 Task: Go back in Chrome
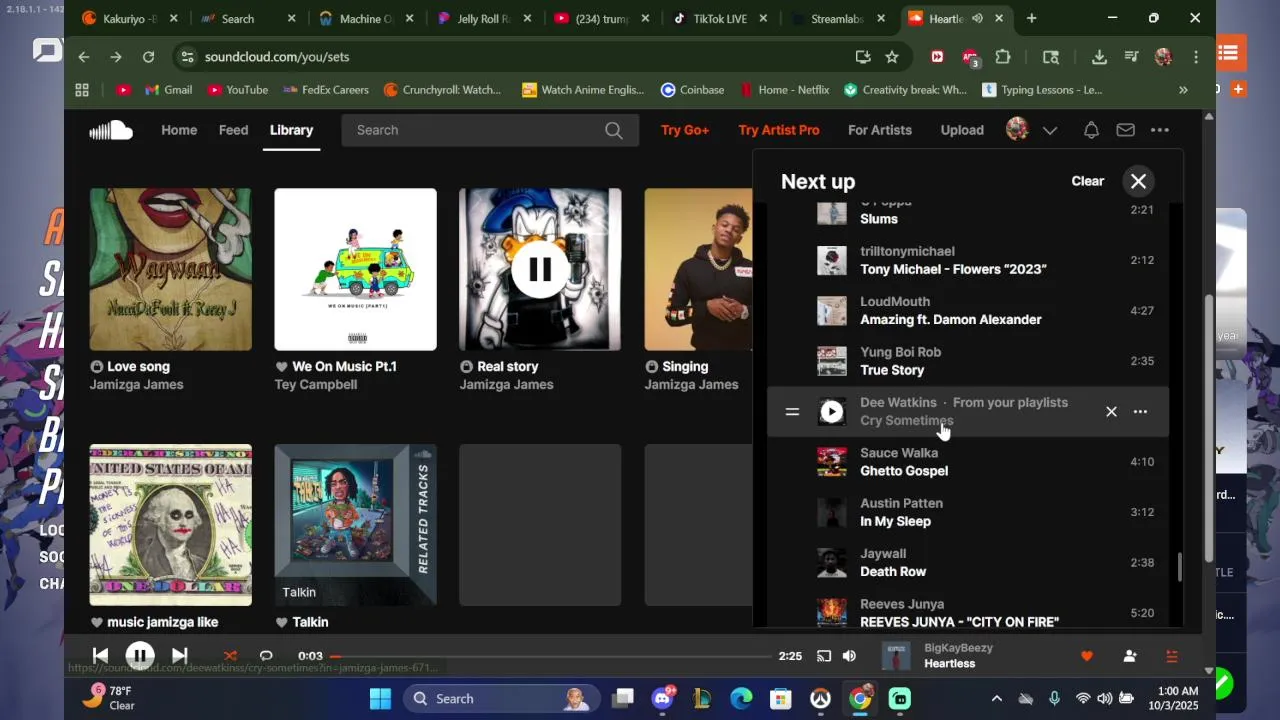pos(84,57)
